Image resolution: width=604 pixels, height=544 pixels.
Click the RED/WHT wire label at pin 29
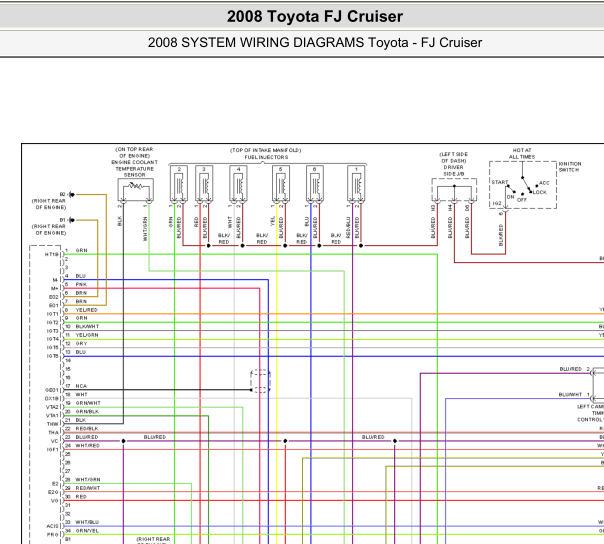point(88,488)
